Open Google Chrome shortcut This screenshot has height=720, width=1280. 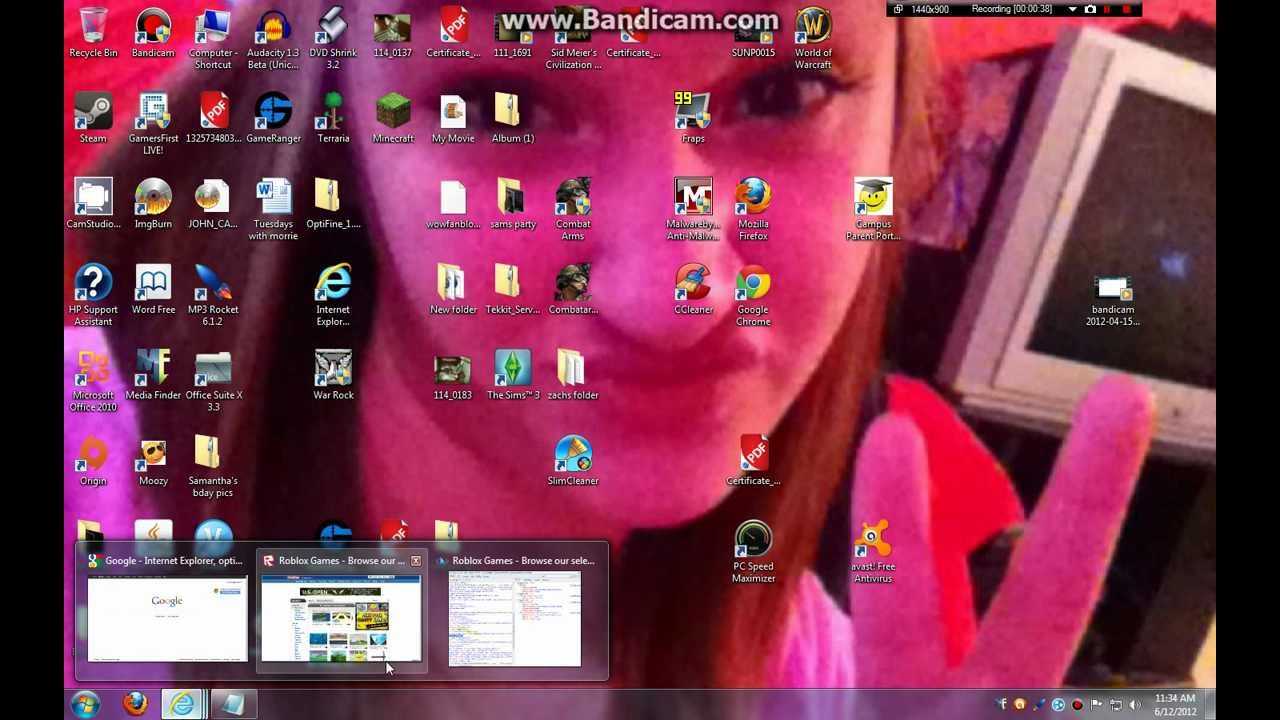(x=753, y=295)
